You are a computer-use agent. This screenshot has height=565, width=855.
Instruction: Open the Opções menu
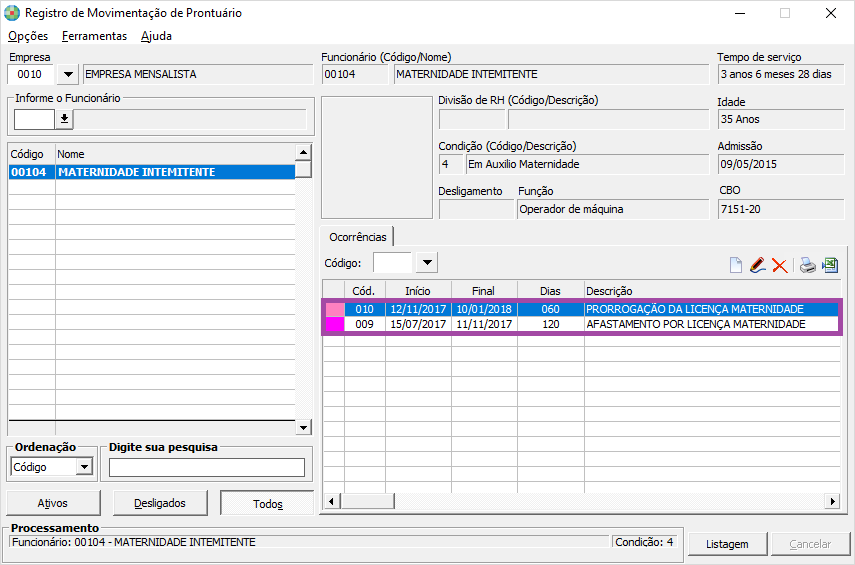pos(28,36)
